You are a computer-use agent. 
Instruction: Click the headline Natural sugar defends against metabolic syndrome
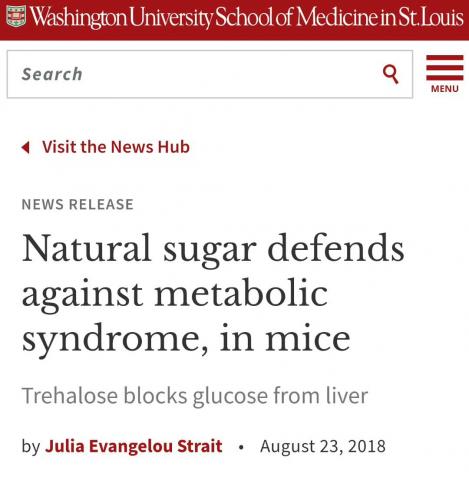[213, 293]
